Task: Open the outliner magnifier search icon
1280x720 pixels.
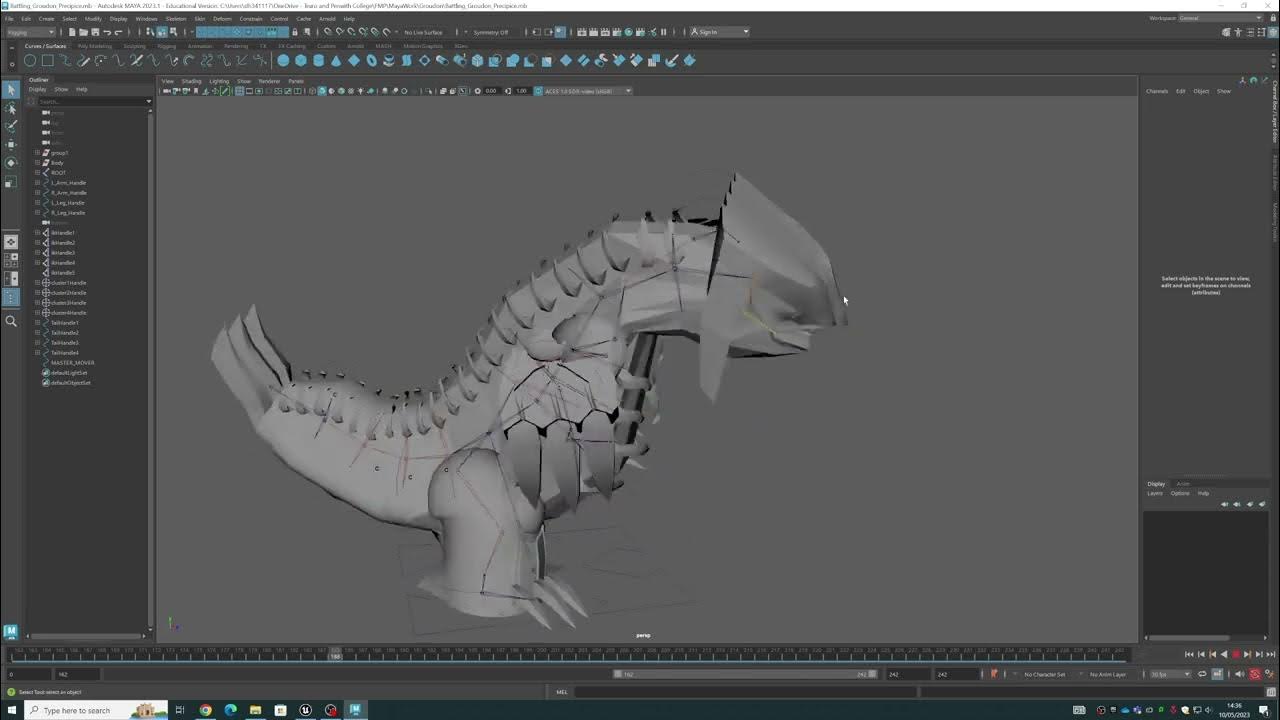Action: (x=11, y=321)
